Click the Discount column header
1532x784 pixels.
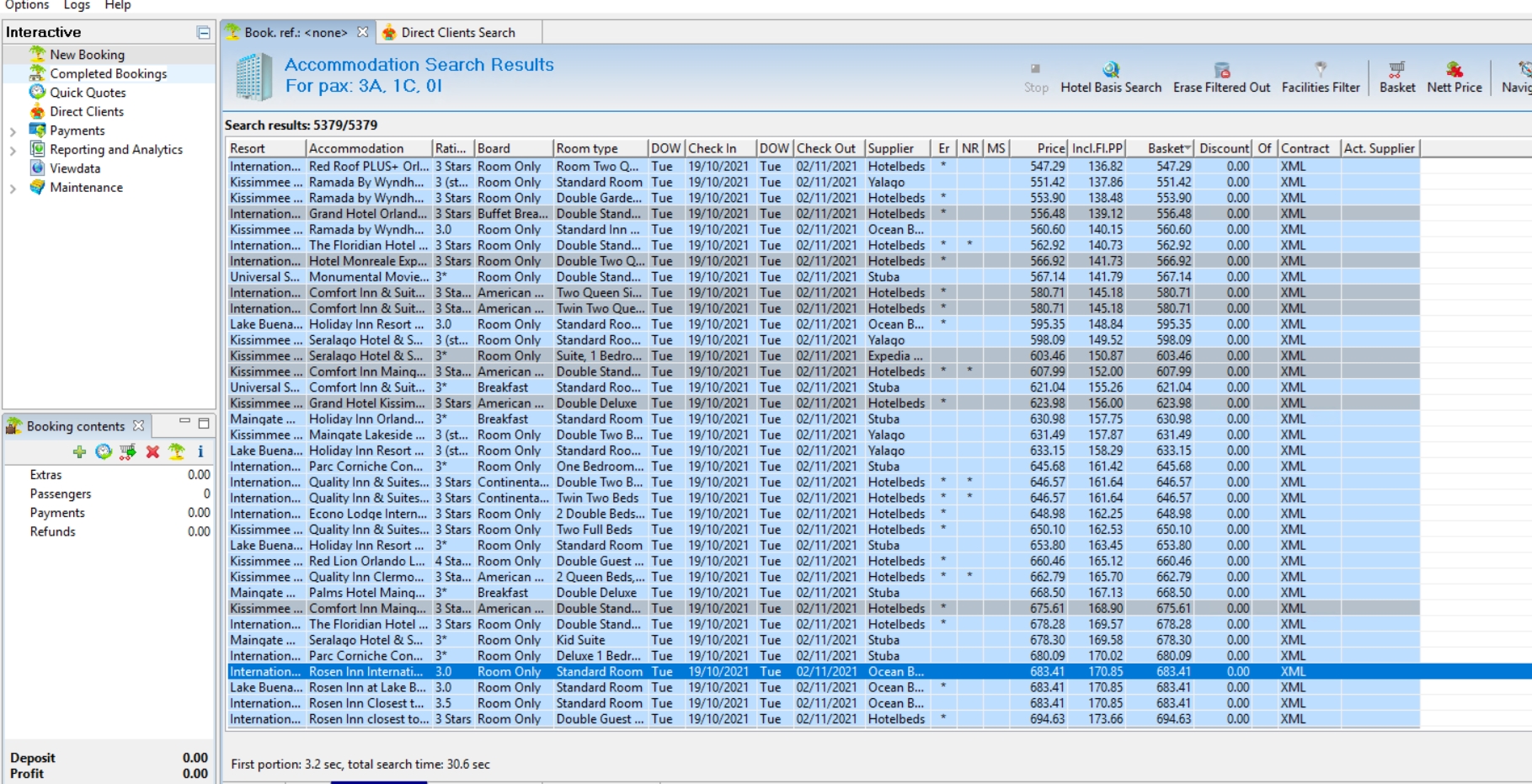(1225, 148)
